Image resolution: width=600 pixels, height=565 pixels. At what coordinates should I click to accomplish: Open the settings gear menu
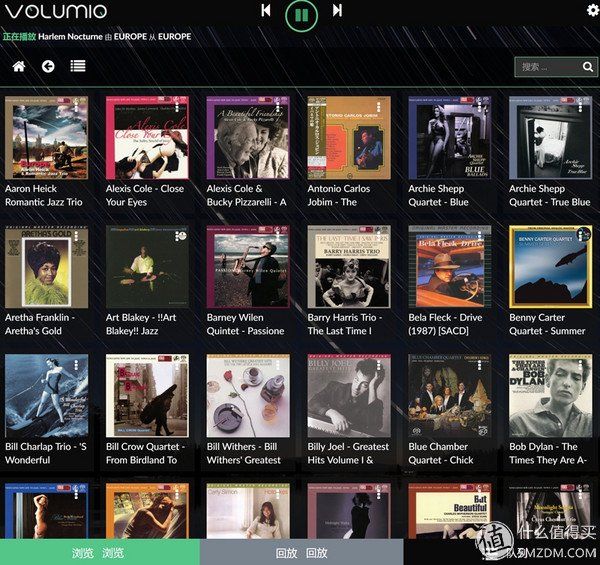pos(592,10)
